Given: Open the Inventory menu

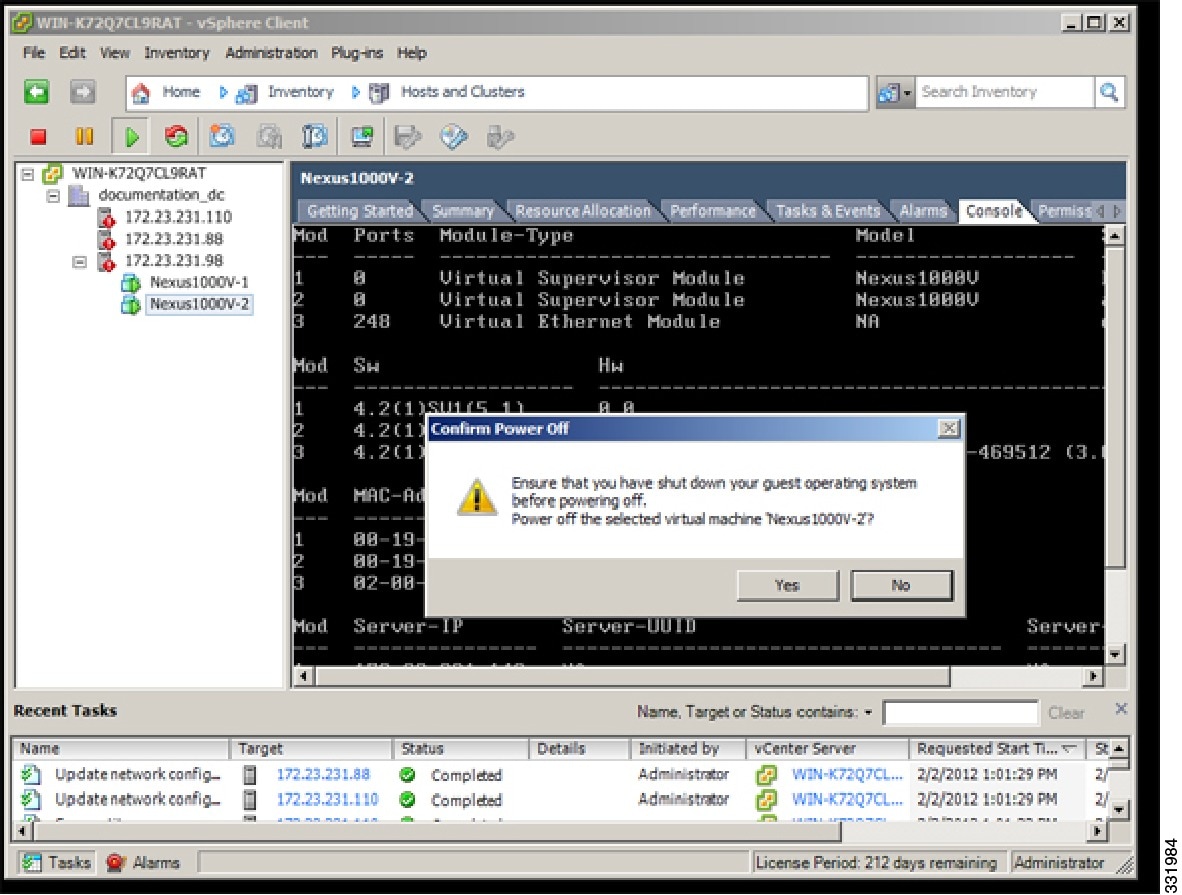Looking at the screenshot, I should pyautogui.click(x=176, y=53).
